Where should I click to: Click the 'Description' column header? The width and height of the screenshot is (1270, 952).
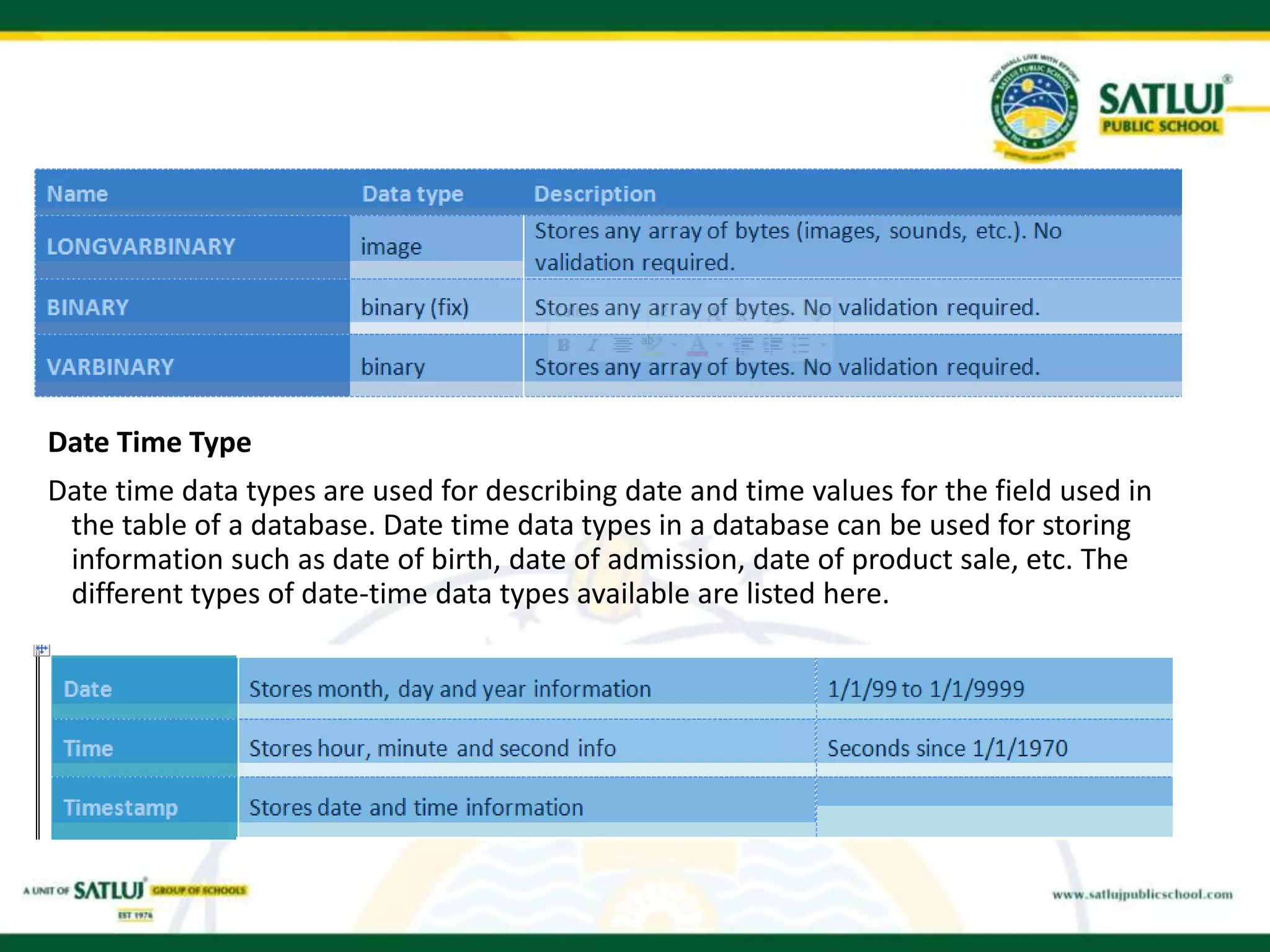(595, 194)
